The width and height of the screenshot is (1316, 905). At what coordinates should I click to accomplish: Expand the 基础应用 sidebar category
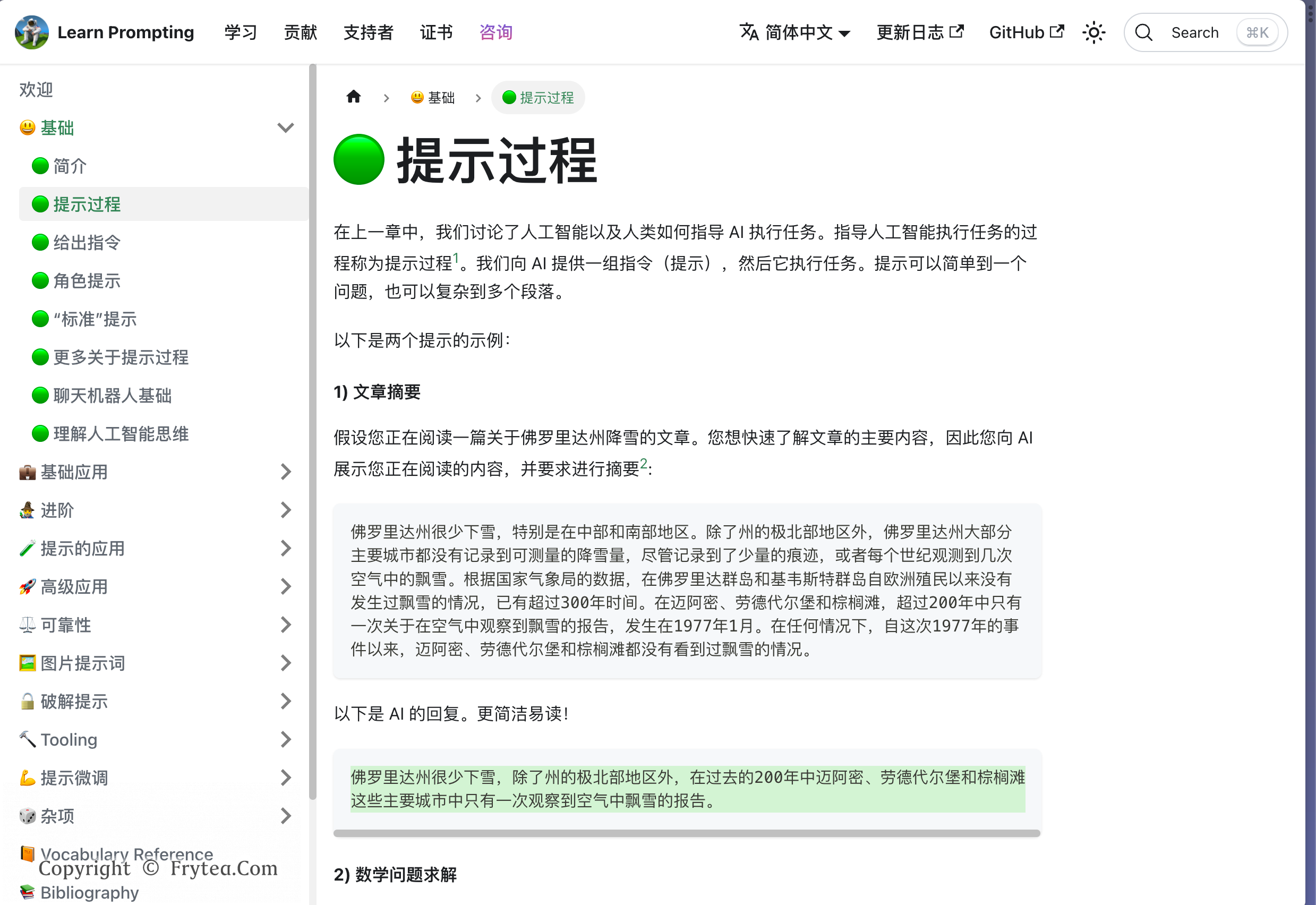[285, 472]
